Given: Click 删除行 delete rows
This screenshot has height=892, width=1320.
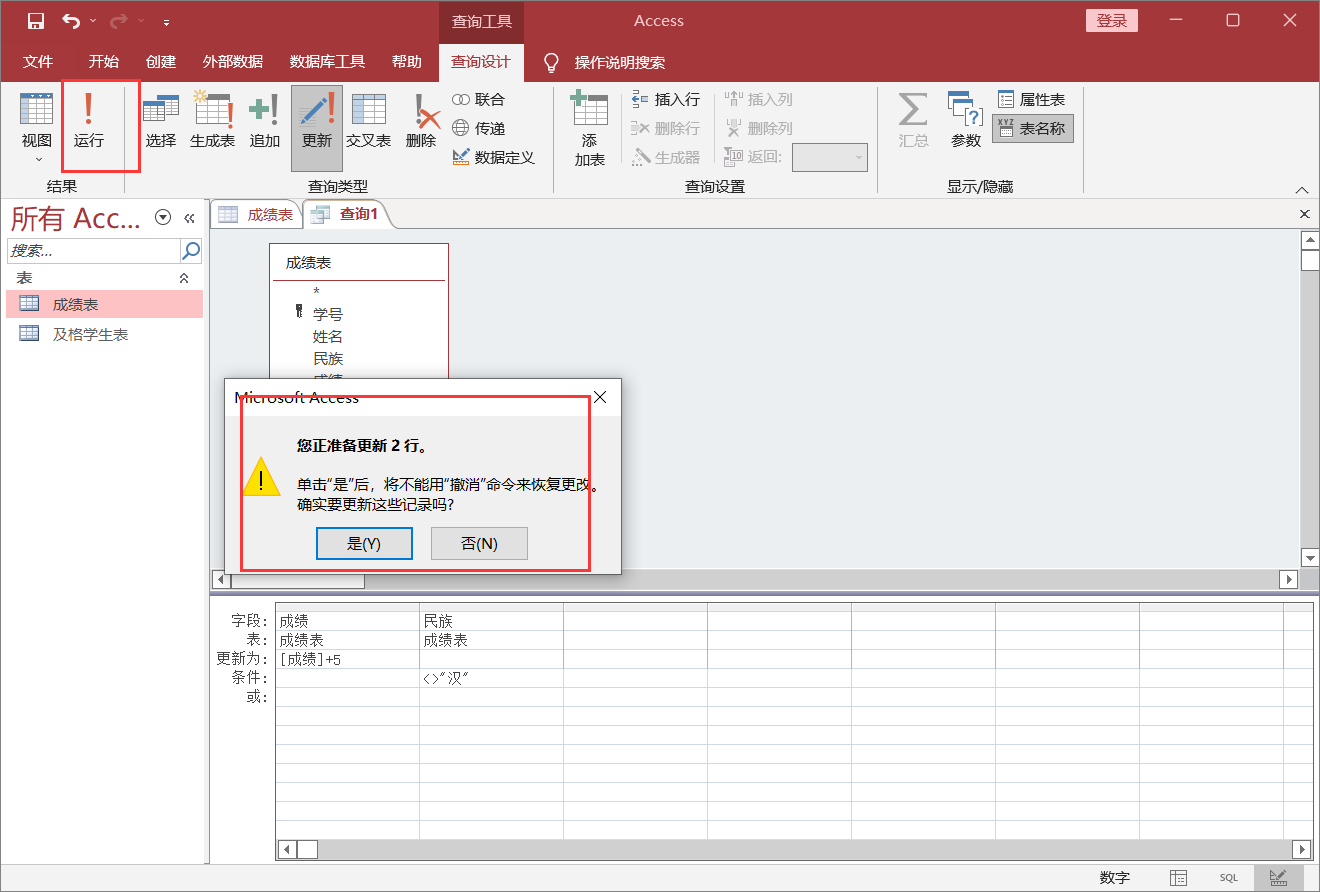Looking at the screenshot, I should (666, 128).
